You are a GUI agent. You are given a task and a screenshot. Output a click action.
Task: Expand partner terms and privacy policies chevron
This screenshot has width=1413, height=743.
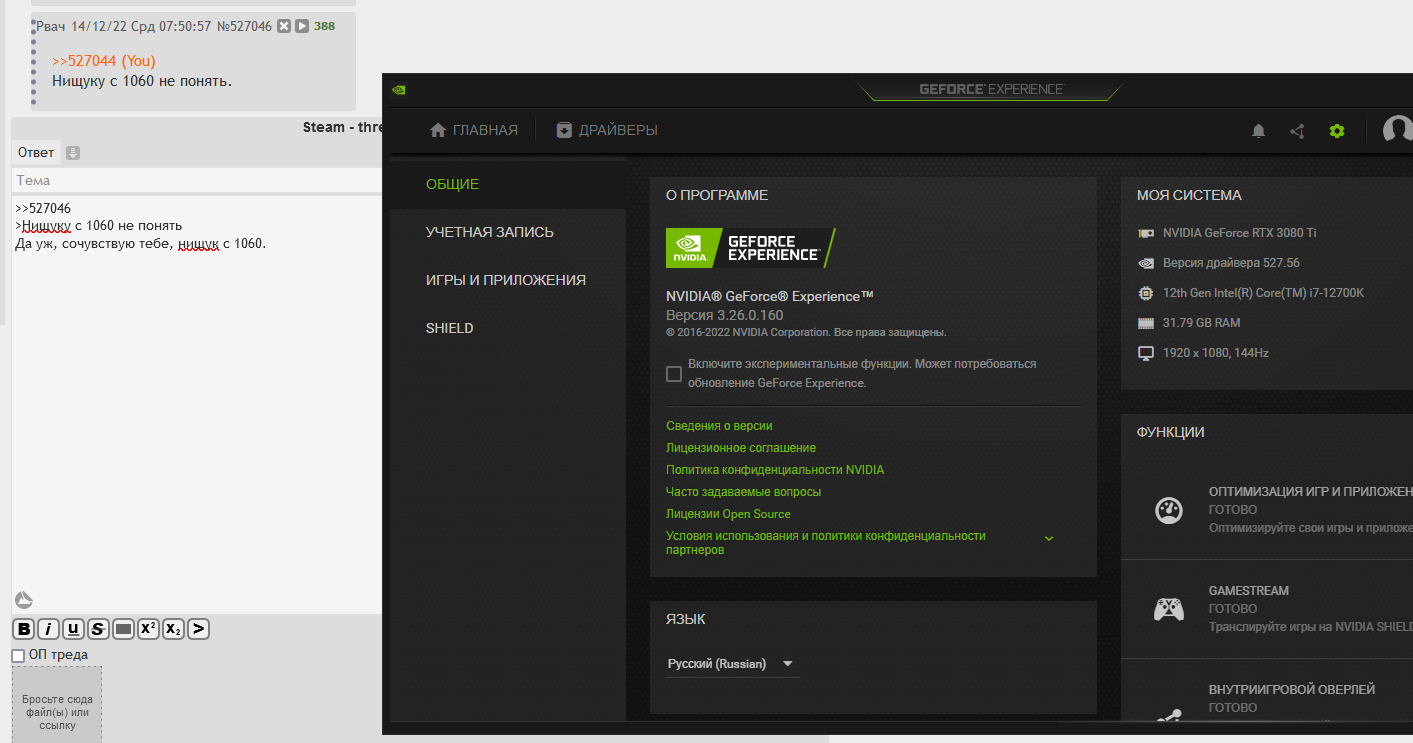[1049, 538]
